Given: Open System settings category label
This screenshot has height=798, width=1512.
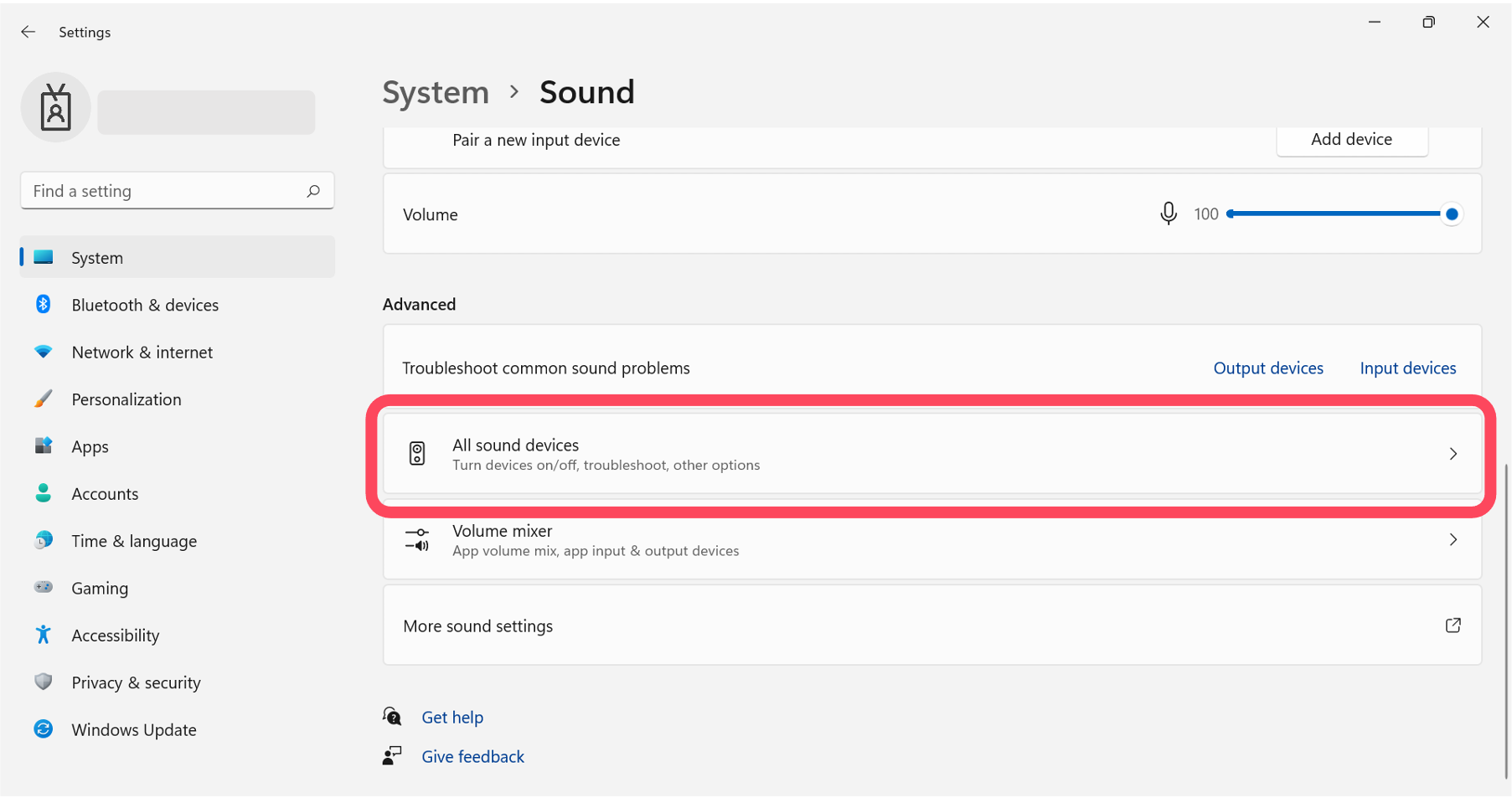Looking at the screenshot, I should [97, 258].
